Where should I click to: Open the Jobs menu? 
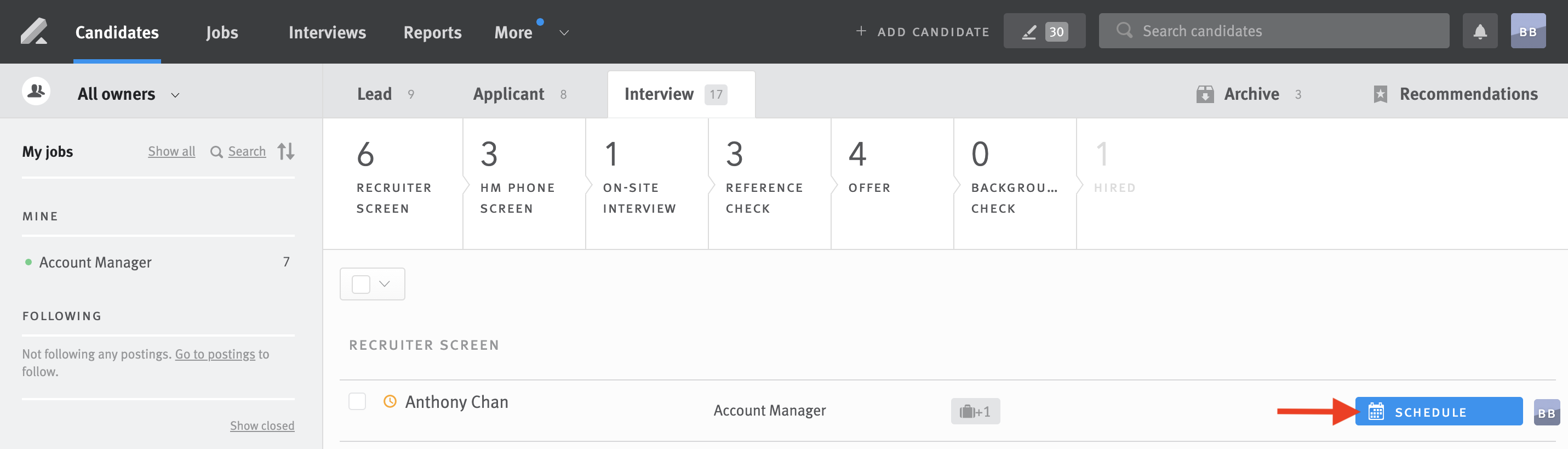[222, 32]
